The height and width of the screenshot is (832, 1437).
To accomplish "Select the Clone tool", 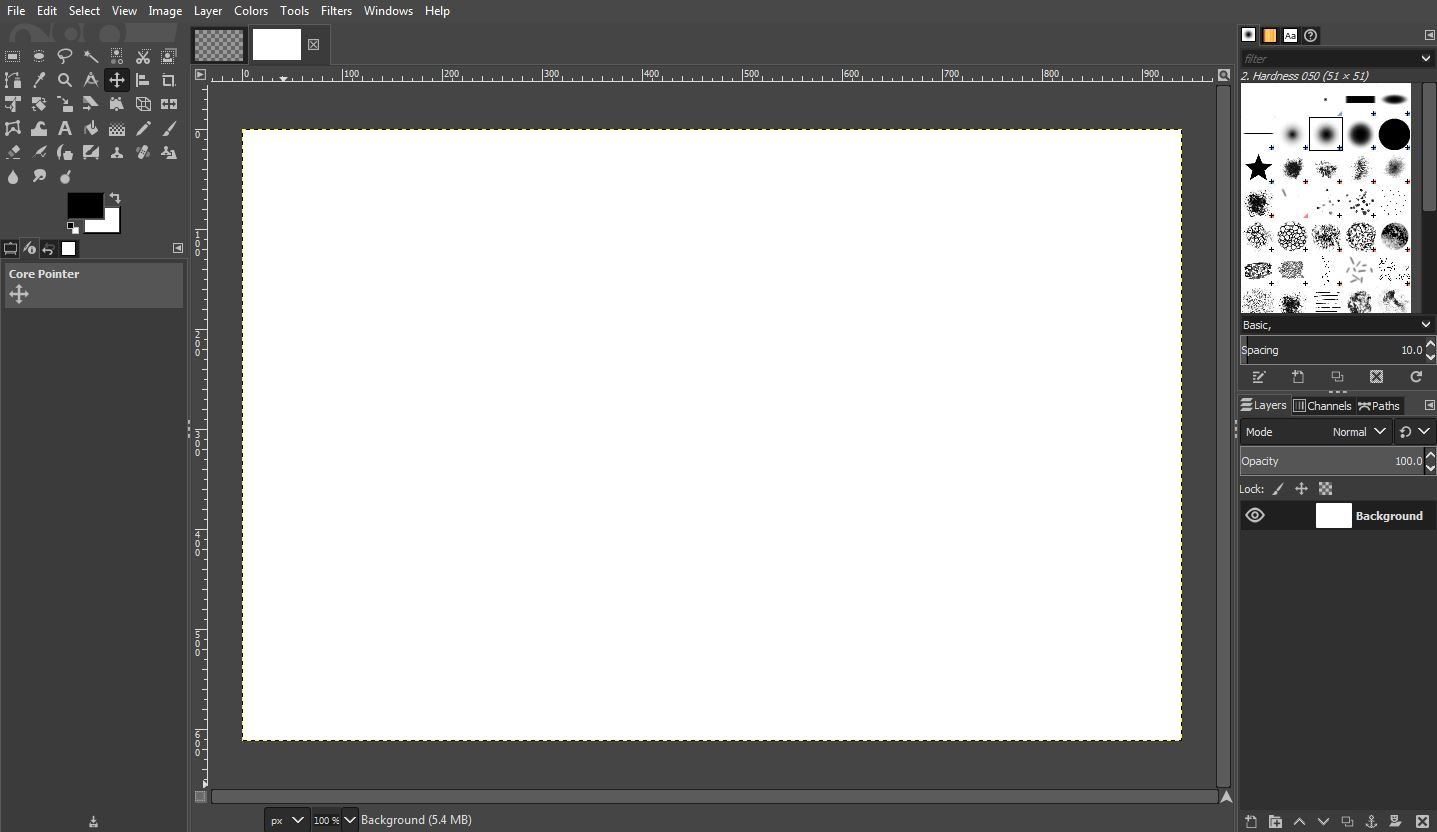I will (x=117, y=152).
